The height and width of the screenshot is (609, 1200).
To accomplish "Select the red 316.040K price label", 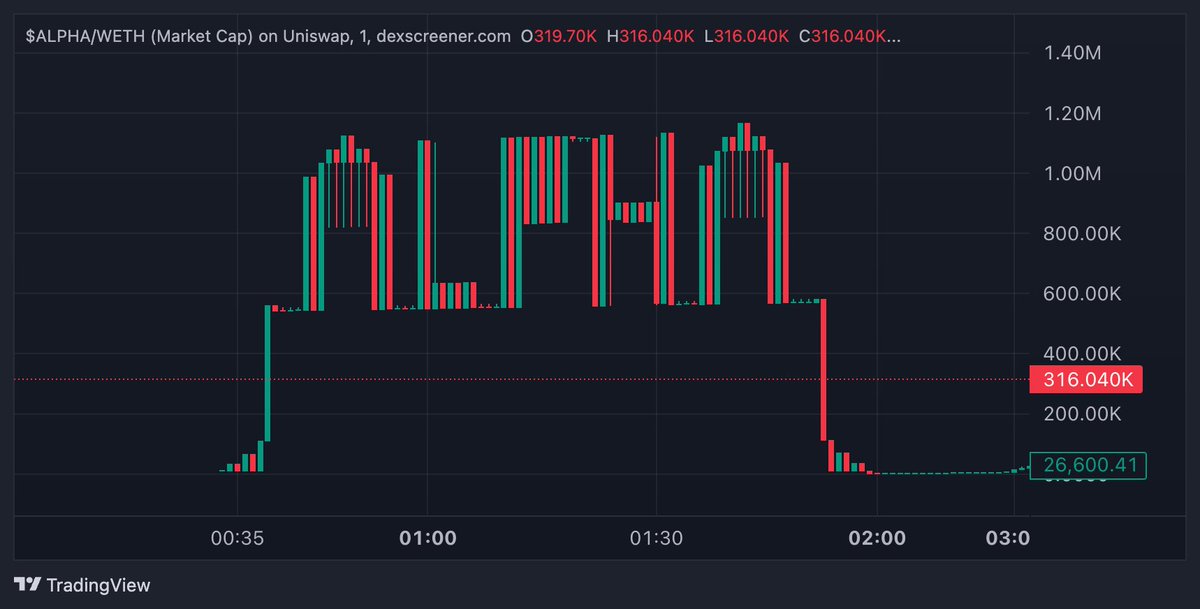I will [1085, 380].
